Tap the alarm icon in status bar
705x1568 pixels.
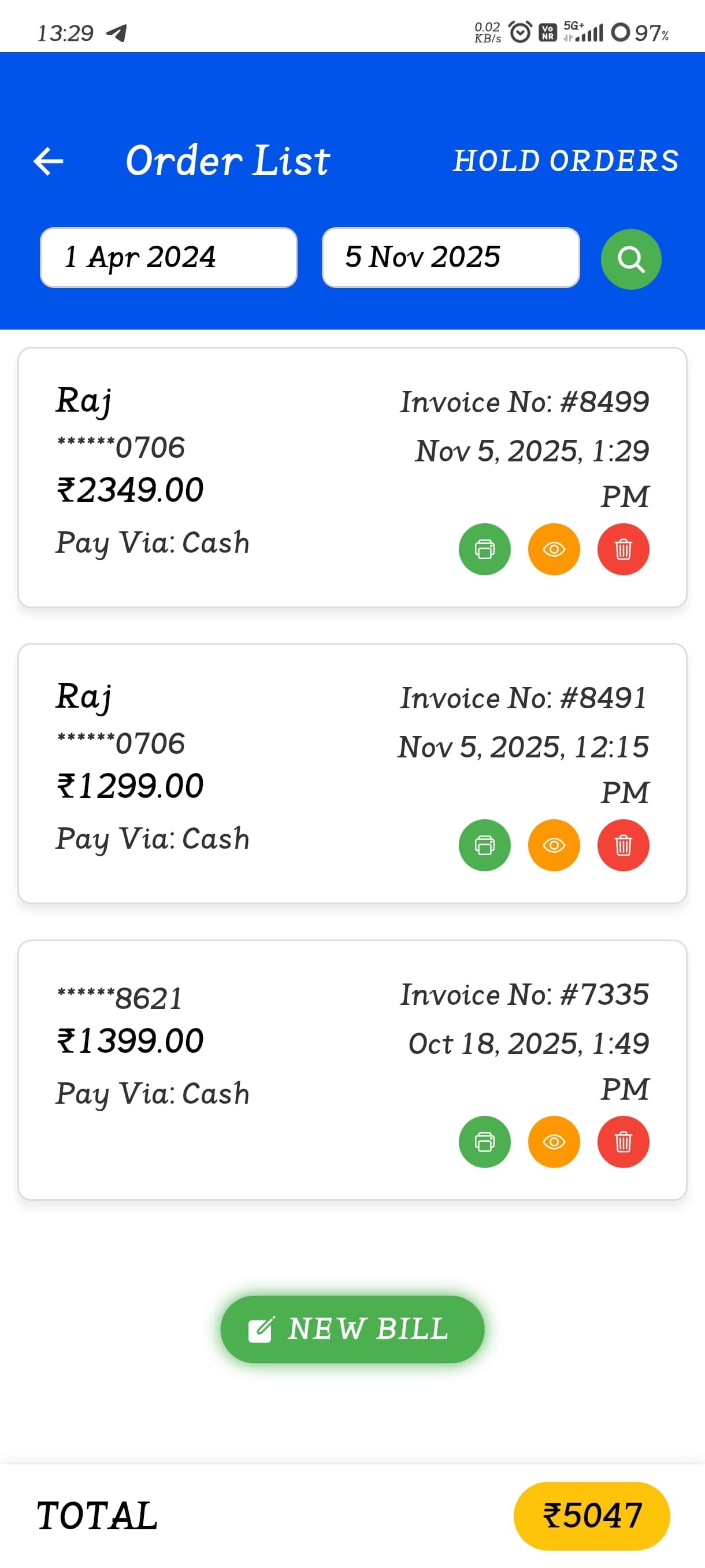click(x=520, y=32)
